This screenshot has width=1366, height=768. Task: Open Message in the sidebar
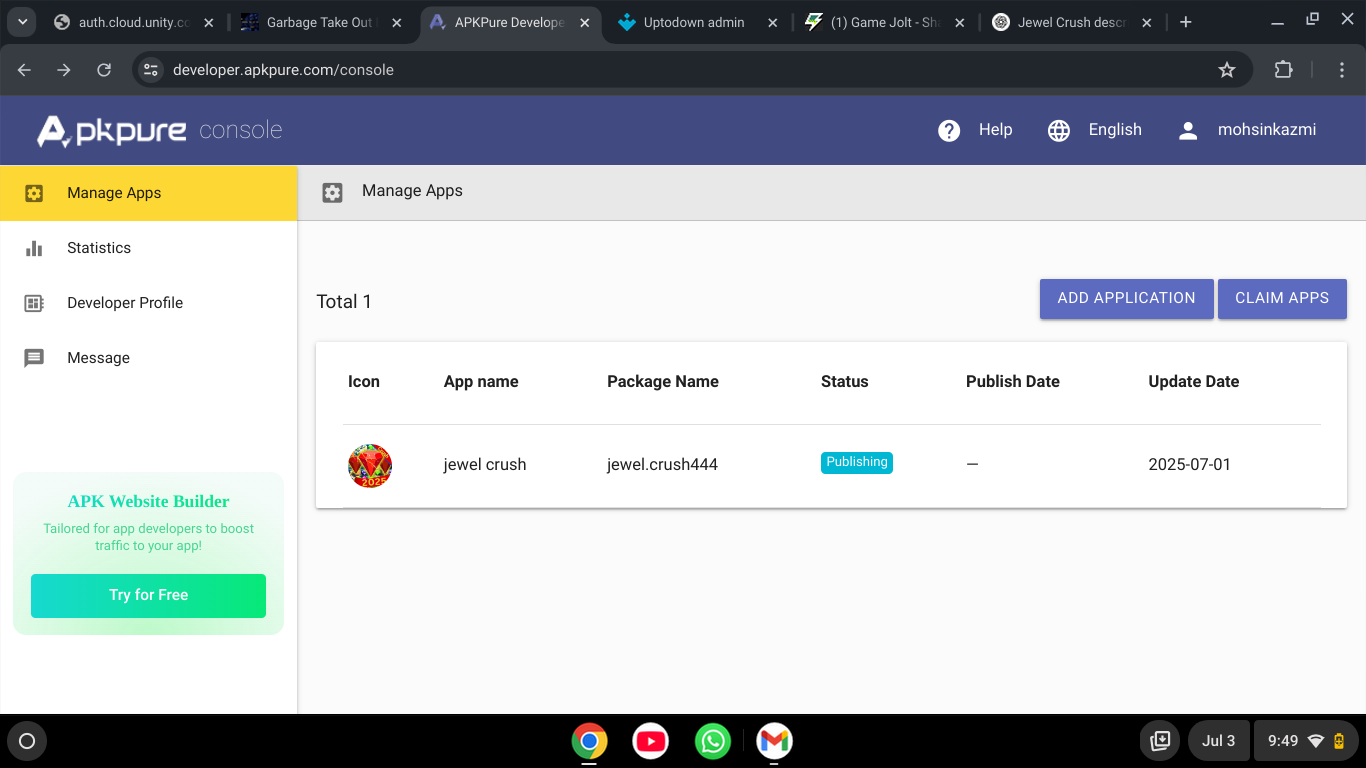pyautogui.click(x=149, y=358)
